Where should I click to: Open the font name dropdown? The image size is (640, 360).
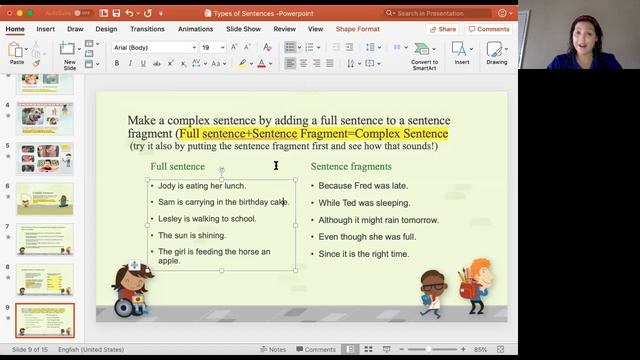point(194,48)
